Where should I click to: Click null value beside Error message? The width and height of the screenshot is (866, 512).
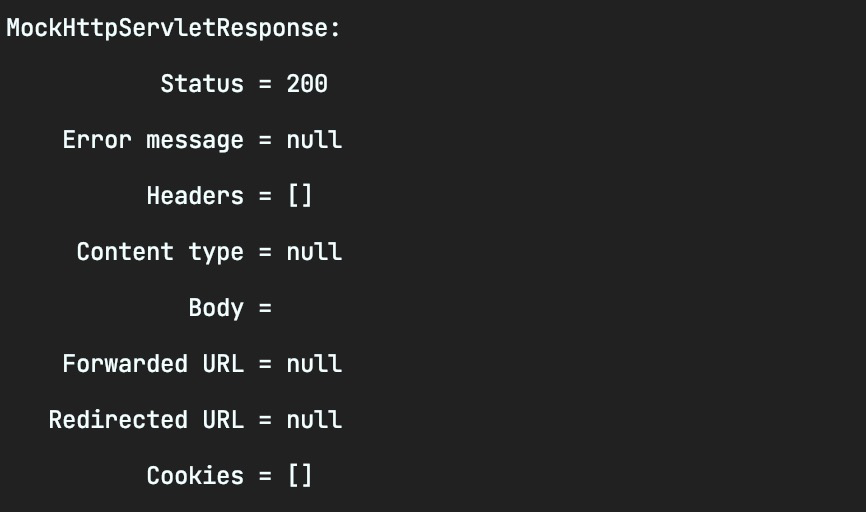(x=314, y=140)
